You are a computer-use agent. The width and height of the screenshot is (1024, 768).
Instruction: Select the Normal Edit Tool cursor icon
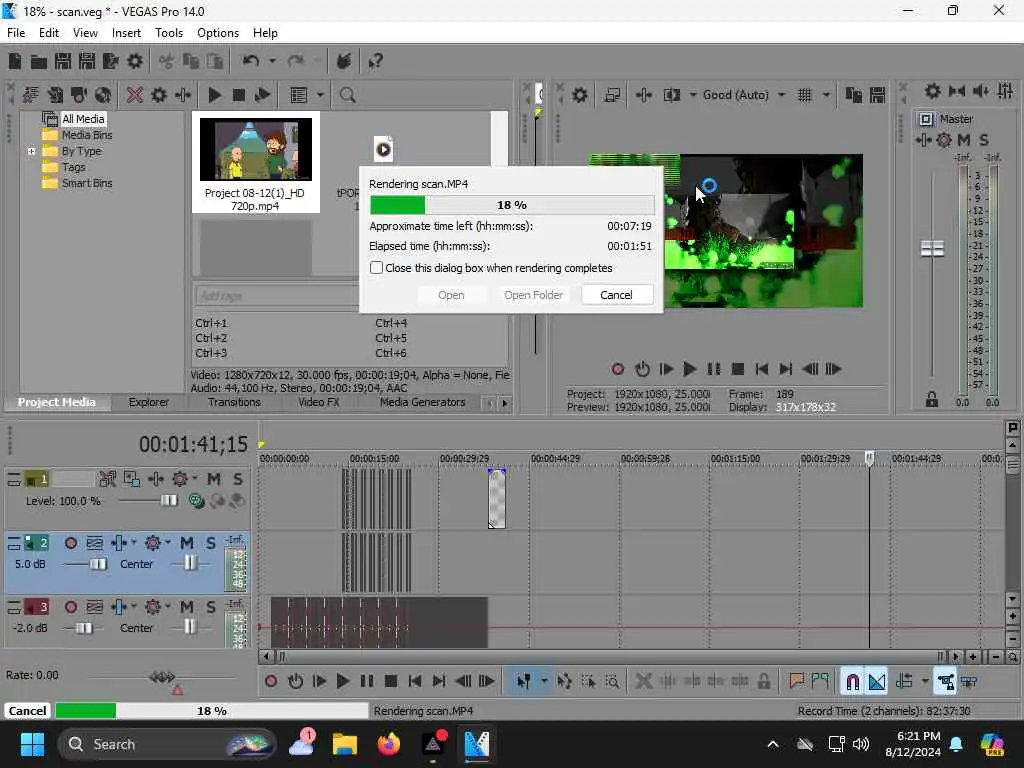524,682
